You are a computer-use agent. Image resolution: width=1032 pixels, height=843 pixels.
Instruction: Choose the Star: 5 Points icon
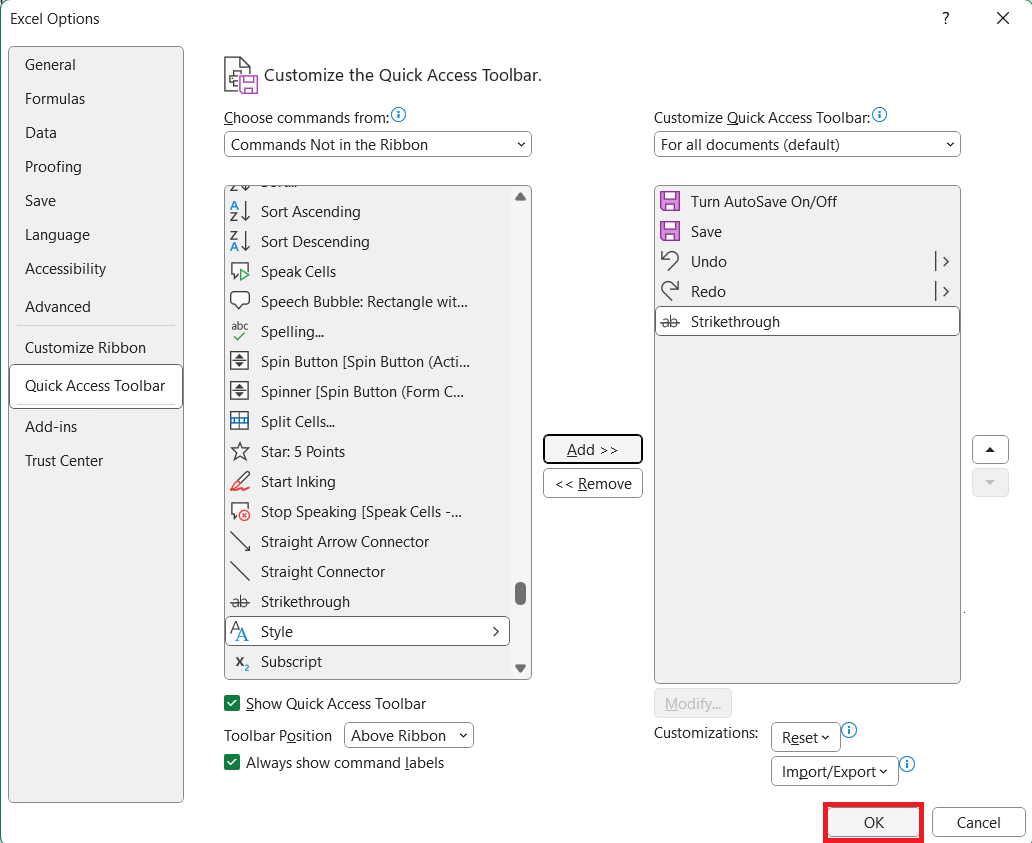[x=240, y=452]
